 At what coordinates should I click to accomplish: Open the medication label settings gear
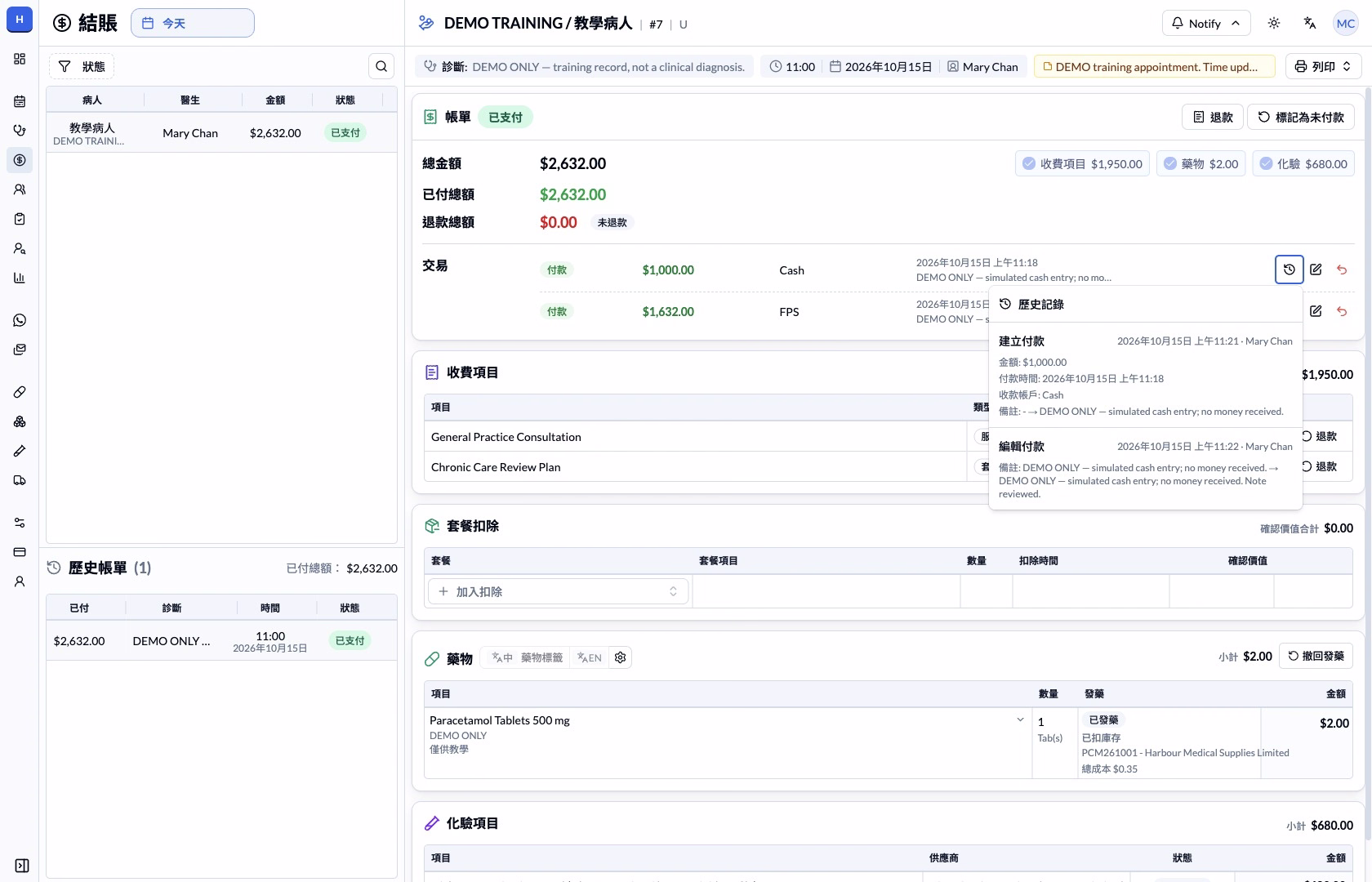click(621, 657)
